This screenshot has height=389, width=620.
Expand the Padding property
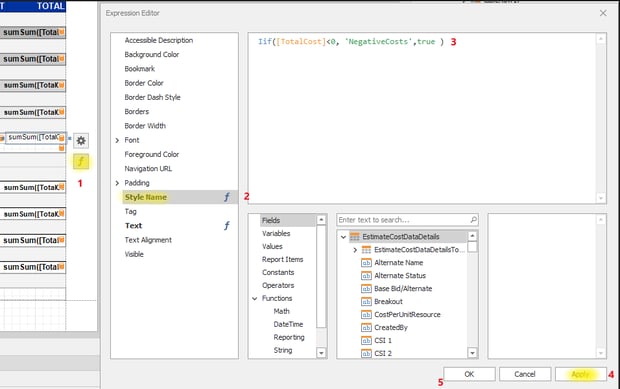click(x=117, y=183)
